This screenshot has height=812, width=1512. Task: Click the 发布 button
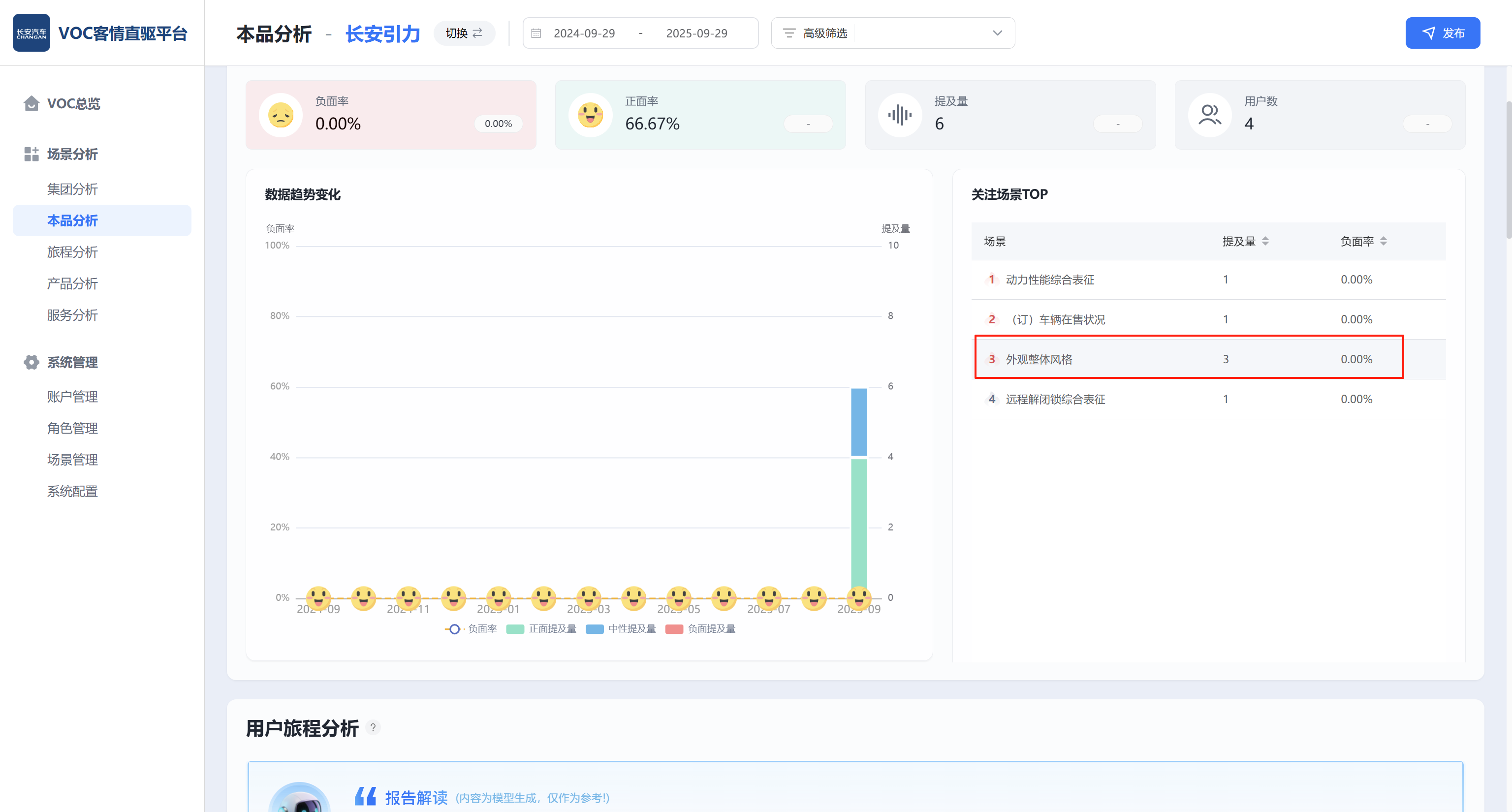(1442, 33)
